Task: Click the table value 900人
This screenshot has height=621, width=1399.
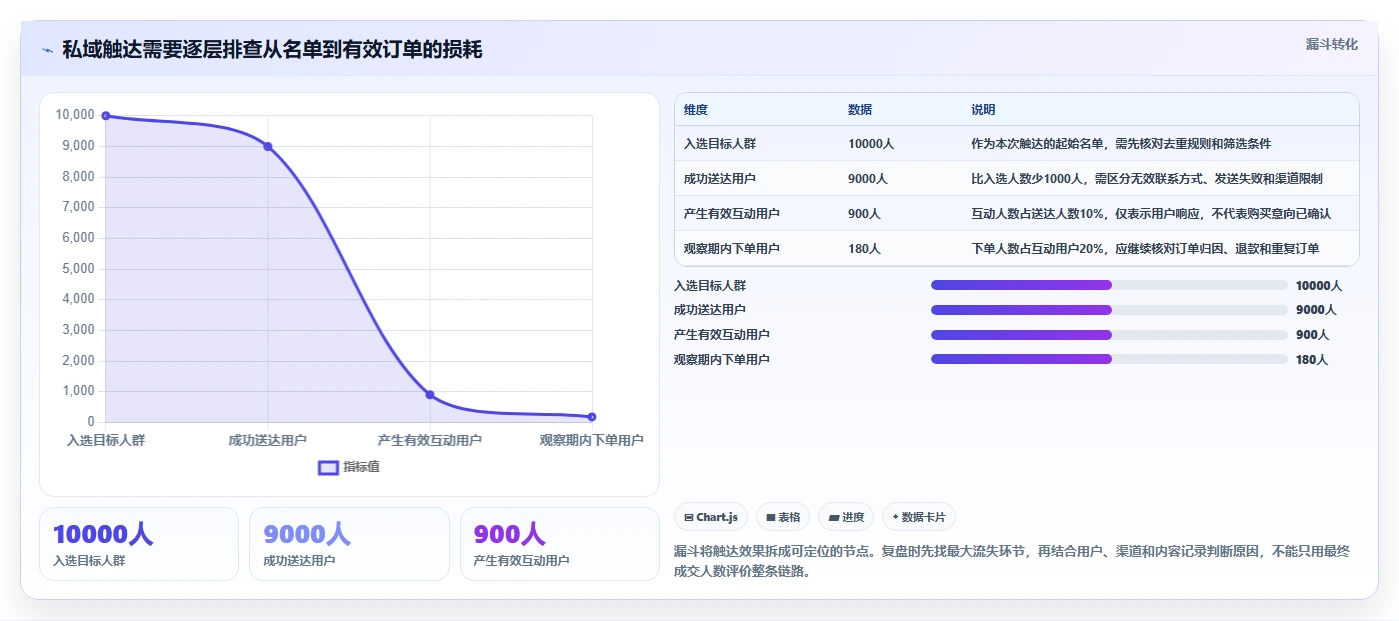Action: (x=864, y=214)
